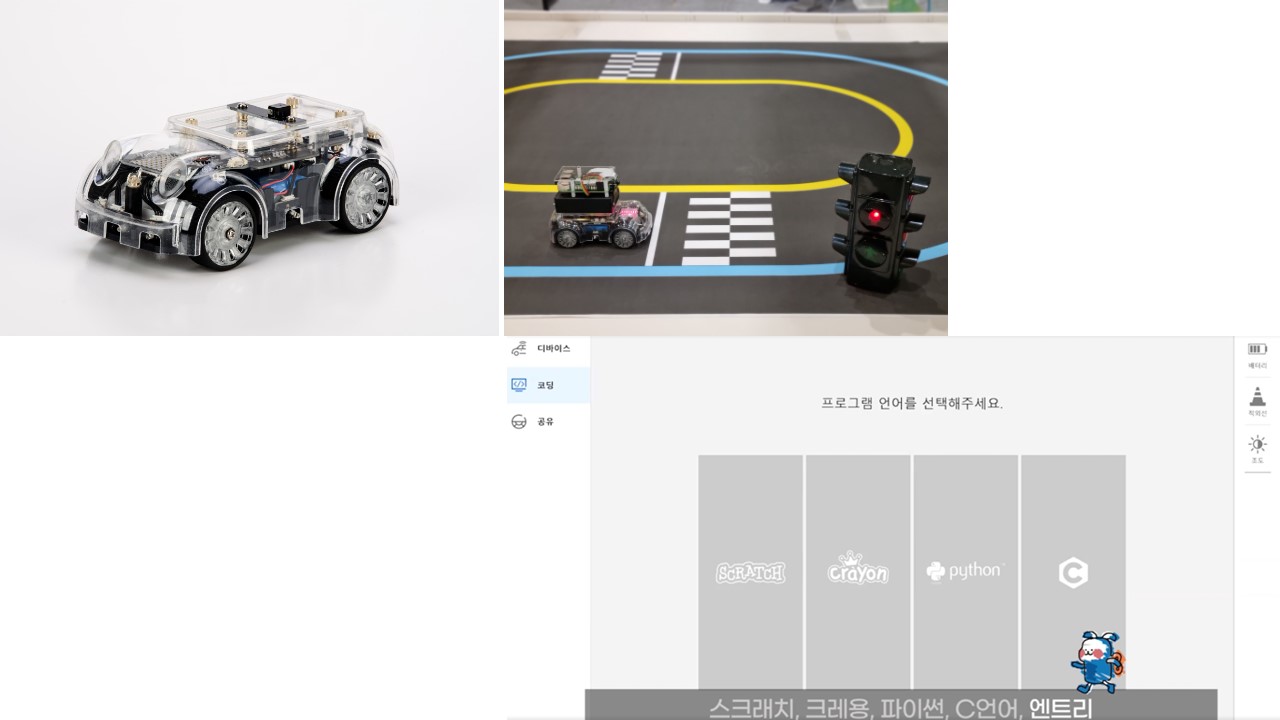The height and width of the screenshot is (720, 1280).
Task: Click the track and traffic light photo
Action: 726,168
